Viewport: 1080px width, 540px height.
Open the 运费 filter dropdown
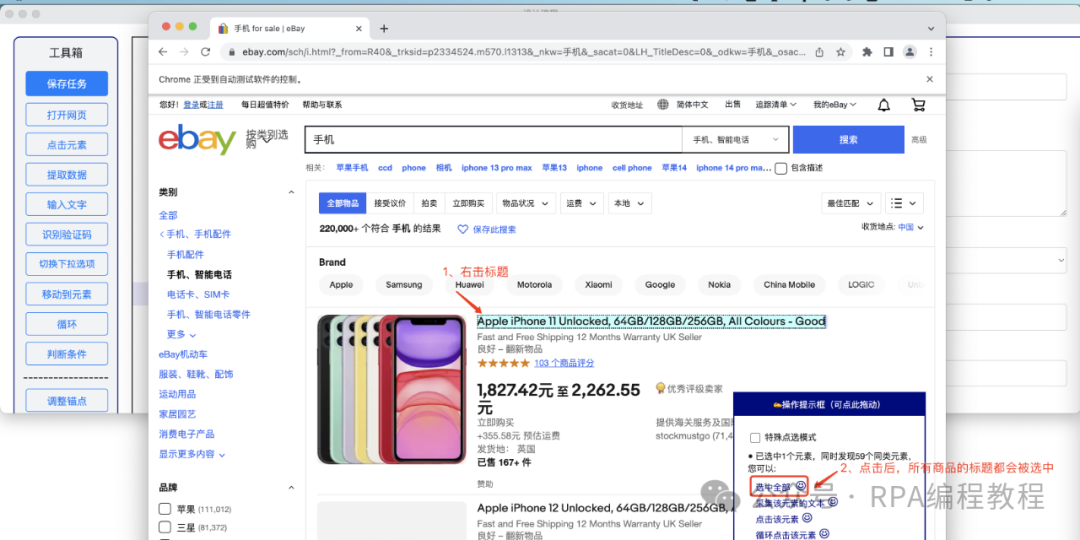click(582, 203)
